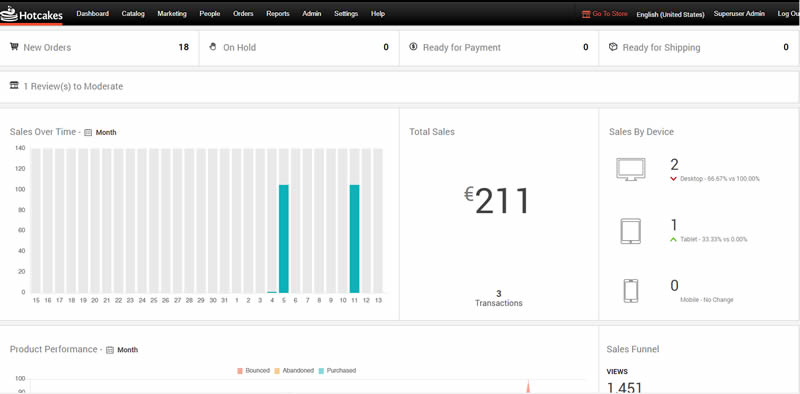Click the Desktop monitor icon
This screenshot has height=394, width=800.
(631, 169)
